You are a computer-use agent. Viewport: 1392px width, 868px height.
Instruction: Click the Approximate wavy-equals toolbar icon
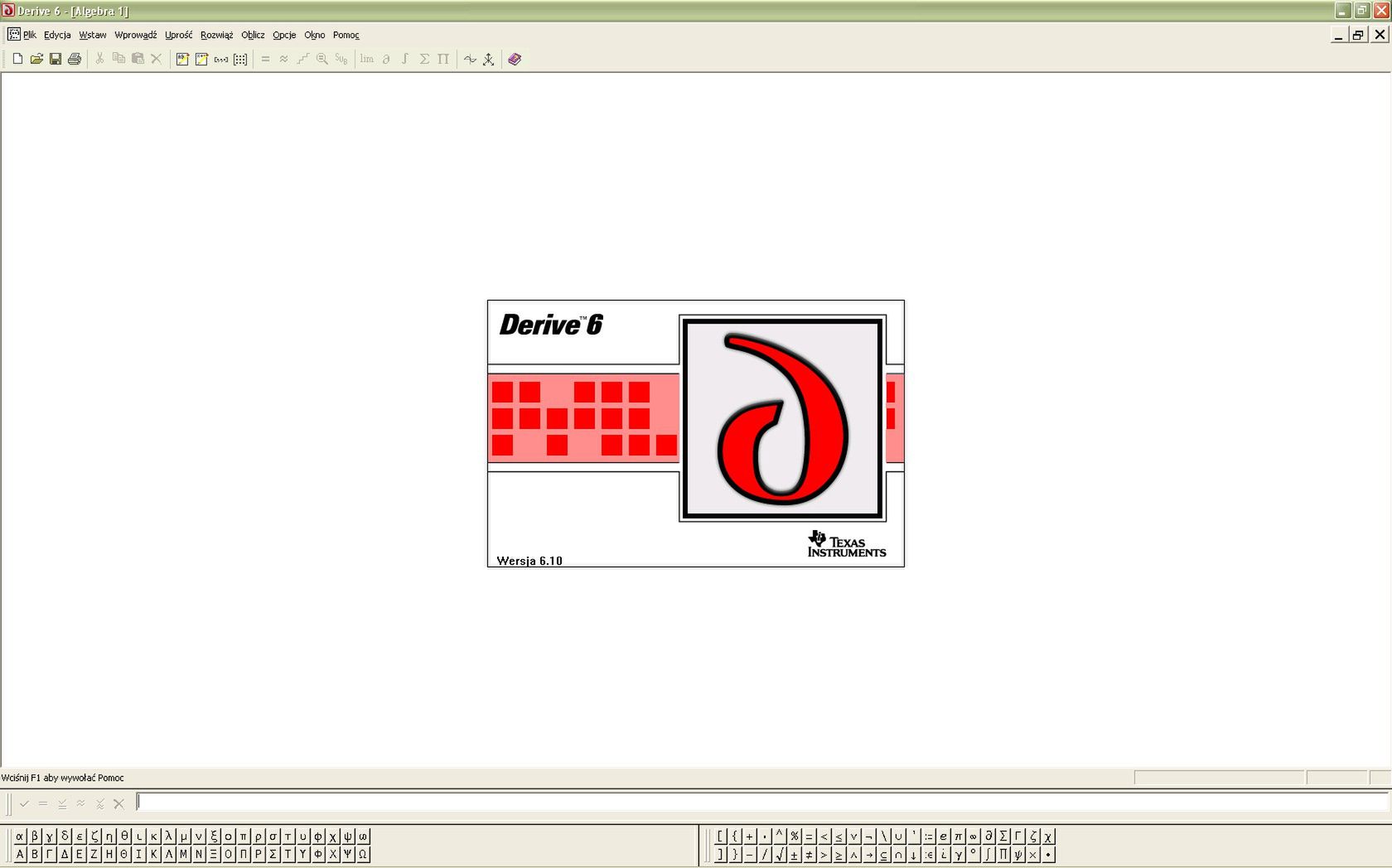click(284, 59)
